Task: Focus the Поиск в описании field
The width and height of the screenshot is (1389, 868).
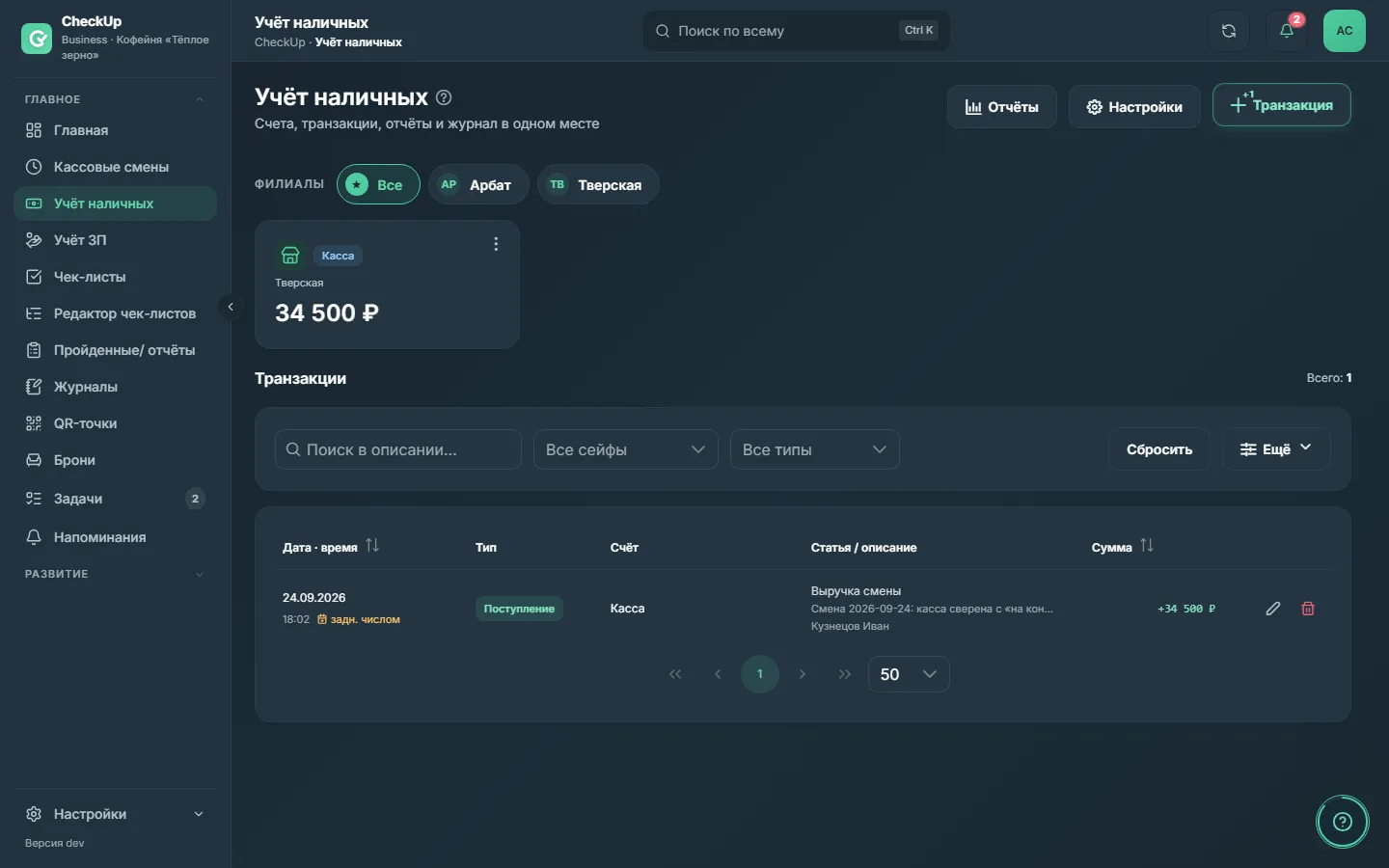Action: pyautogui.click(x=398, y=449)
